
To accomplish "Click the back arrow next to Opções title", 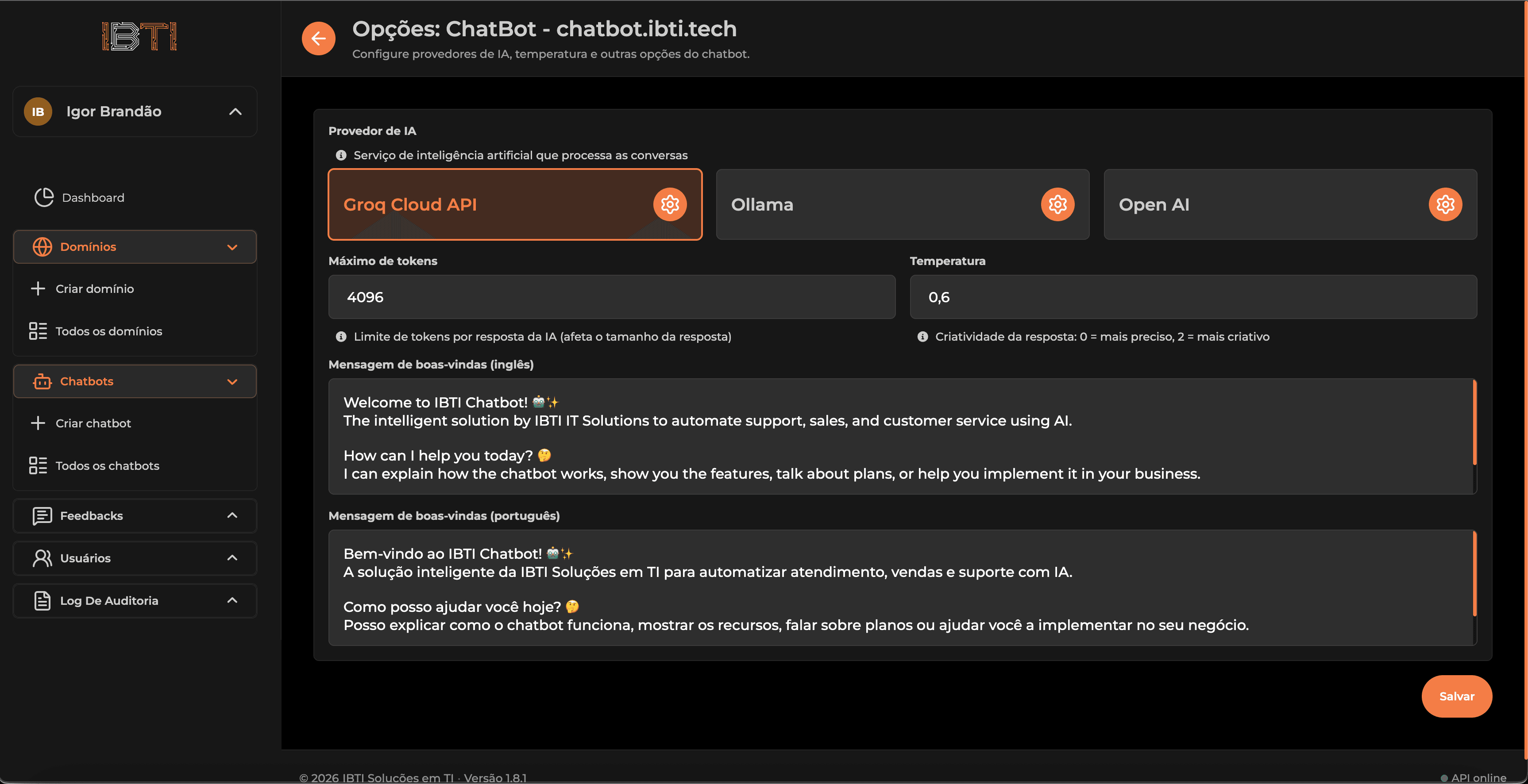I will tap(319, 38).
